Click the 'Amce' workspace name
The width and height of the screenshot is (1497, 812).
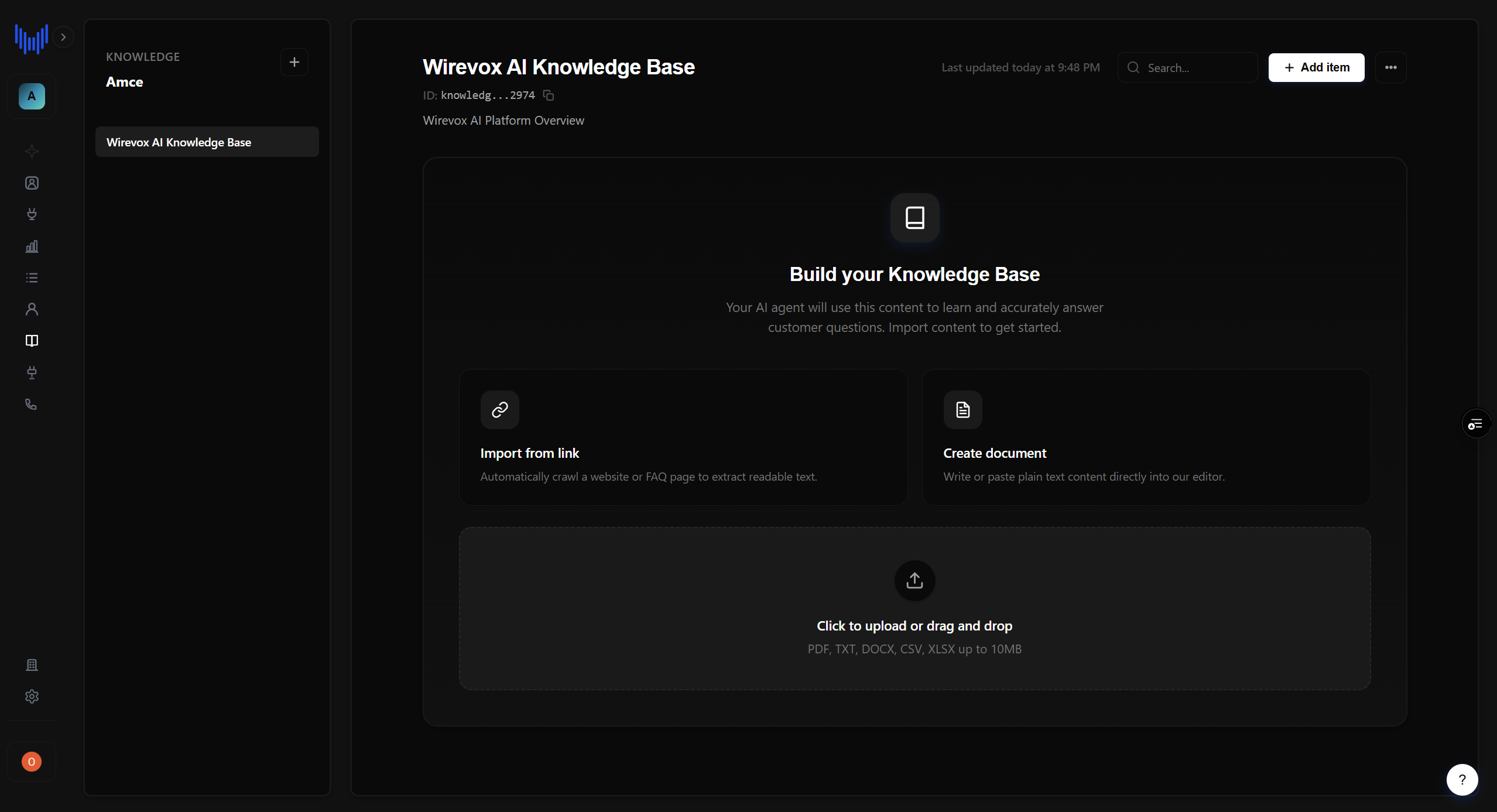[125, 82]
